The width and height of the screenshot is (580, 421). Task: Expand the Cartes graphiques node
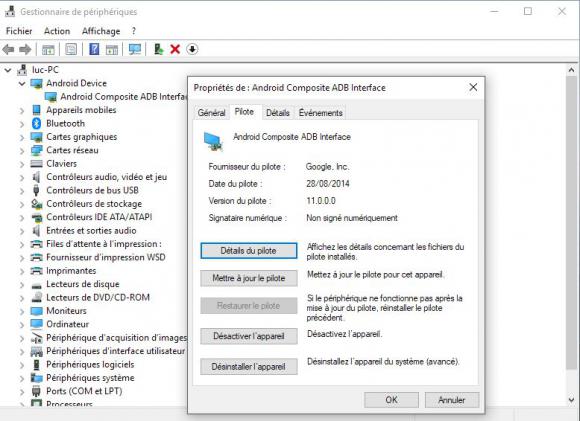22,137
